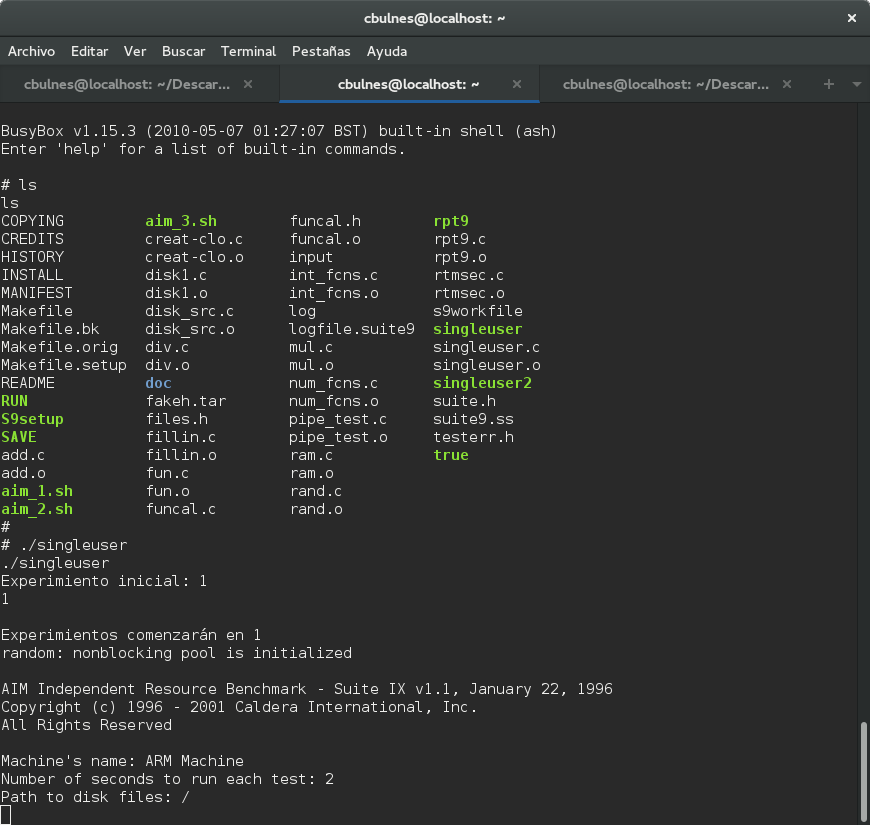Screen dimensions: 870x825
Task: Click the Makefile.setup file name
Action: tap(64, 366)
